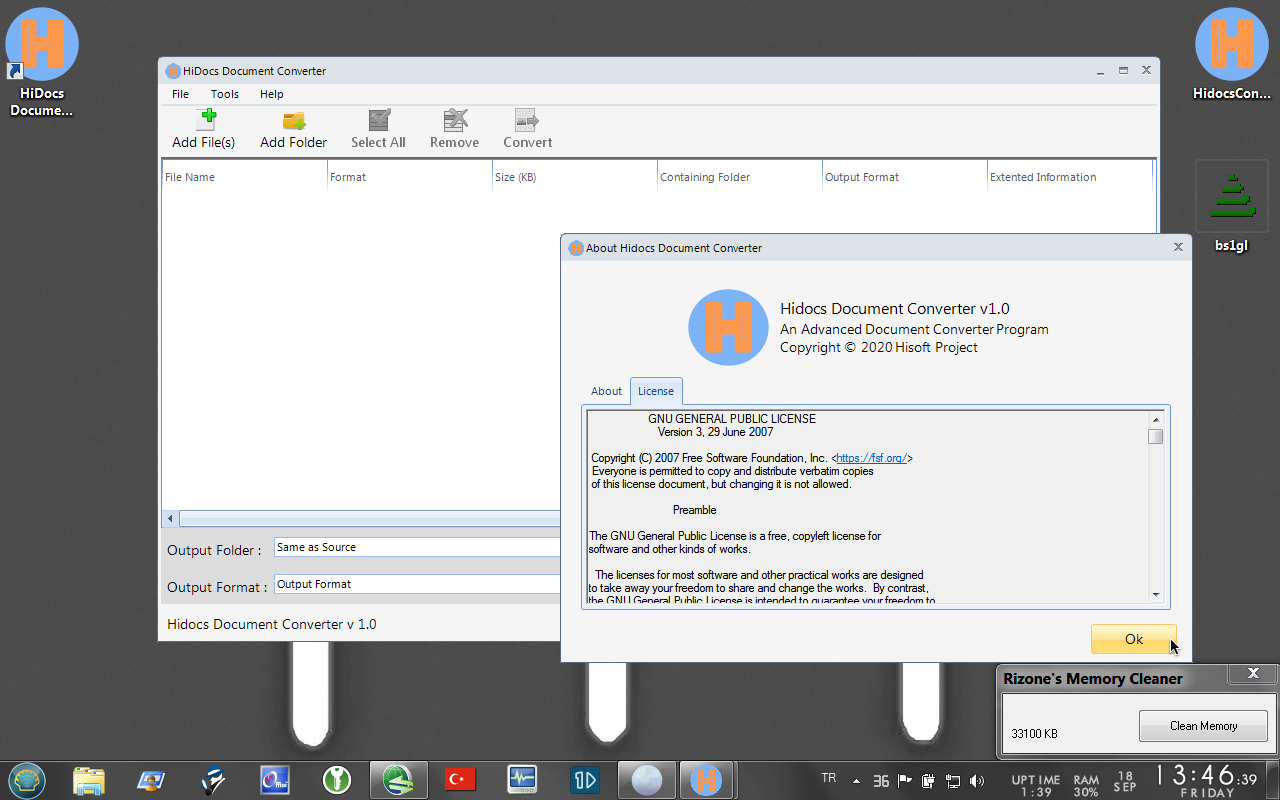
Task: Open the Tools menu
Action: point(225,94)
